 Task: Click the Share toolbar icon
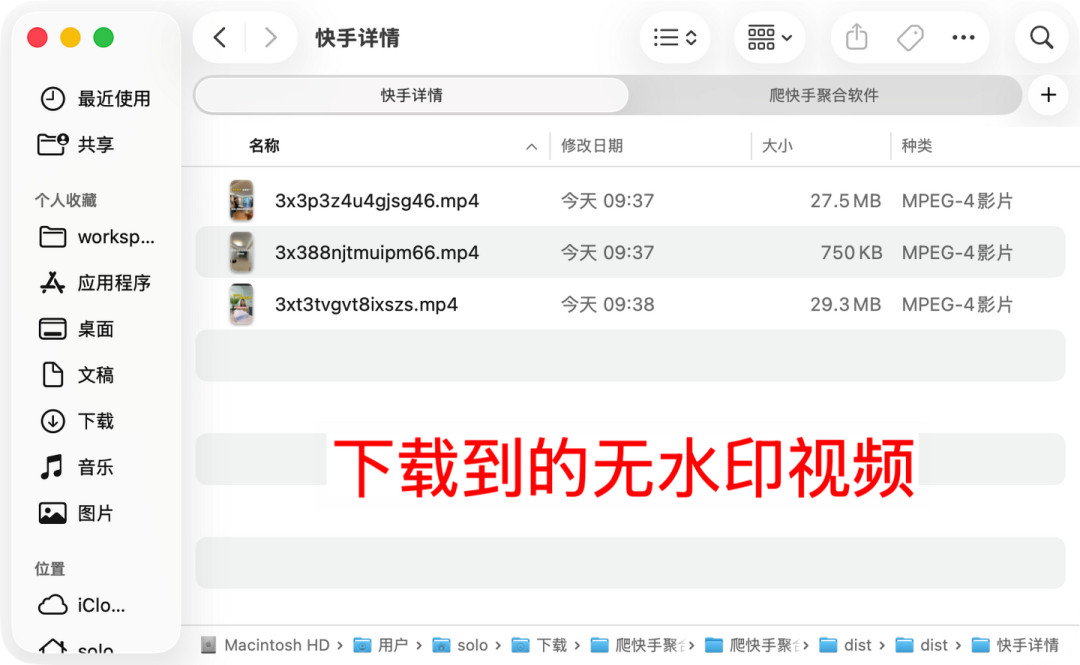tap(856, 37)
